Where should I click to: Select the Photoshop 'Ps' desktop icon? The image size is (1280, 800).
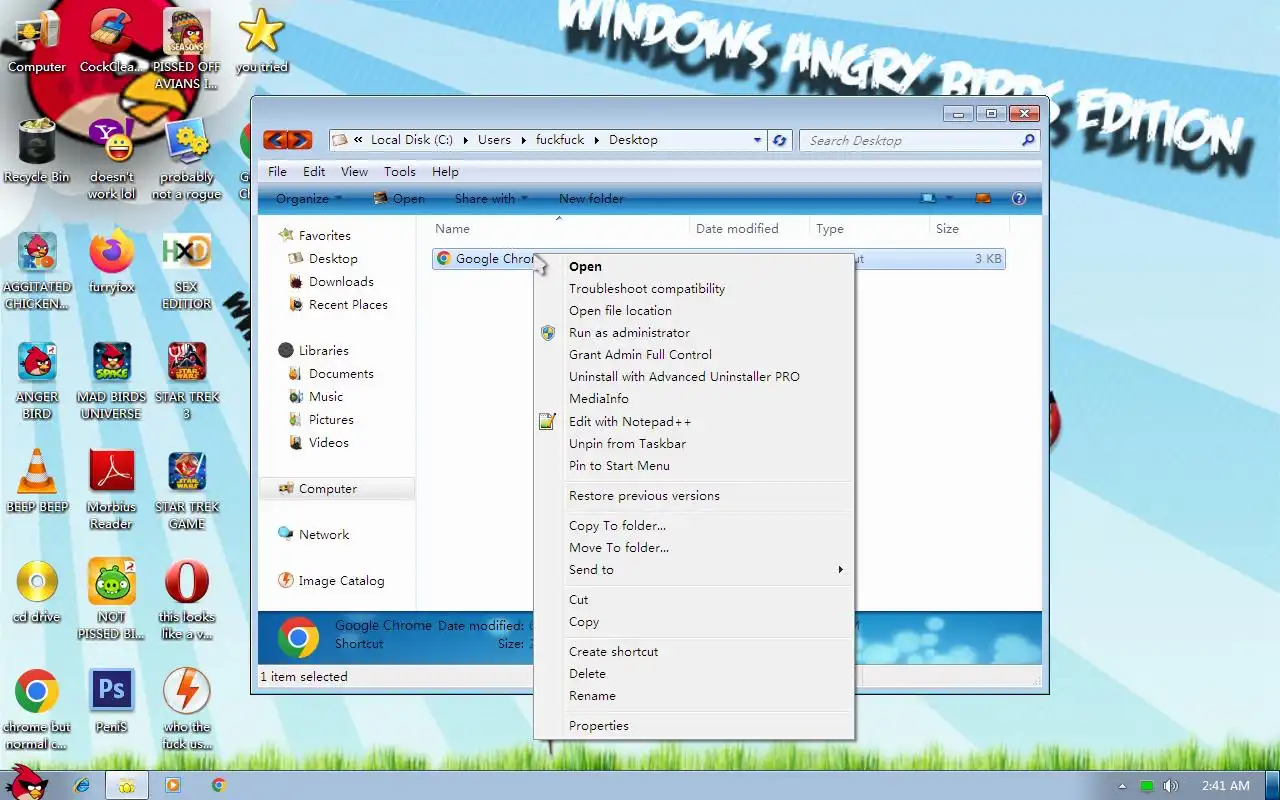coord(111,700)
